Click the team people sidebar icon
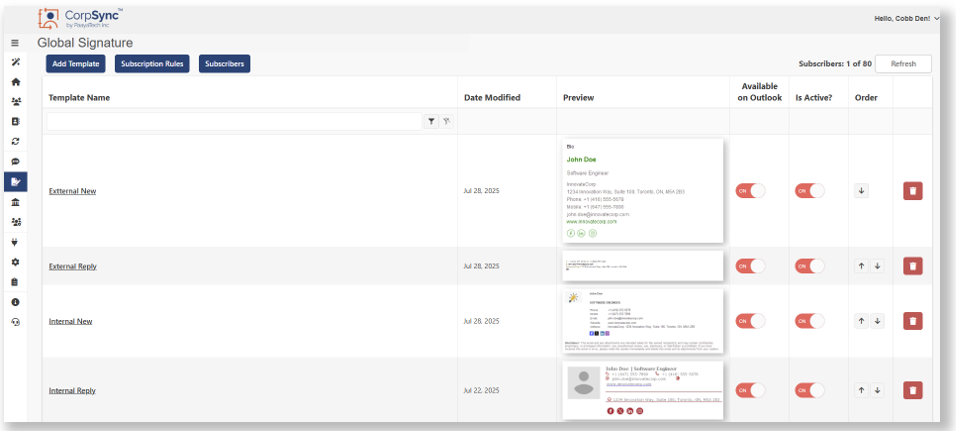The height and width of the screenshot is (431, 956). click(15, 222)
